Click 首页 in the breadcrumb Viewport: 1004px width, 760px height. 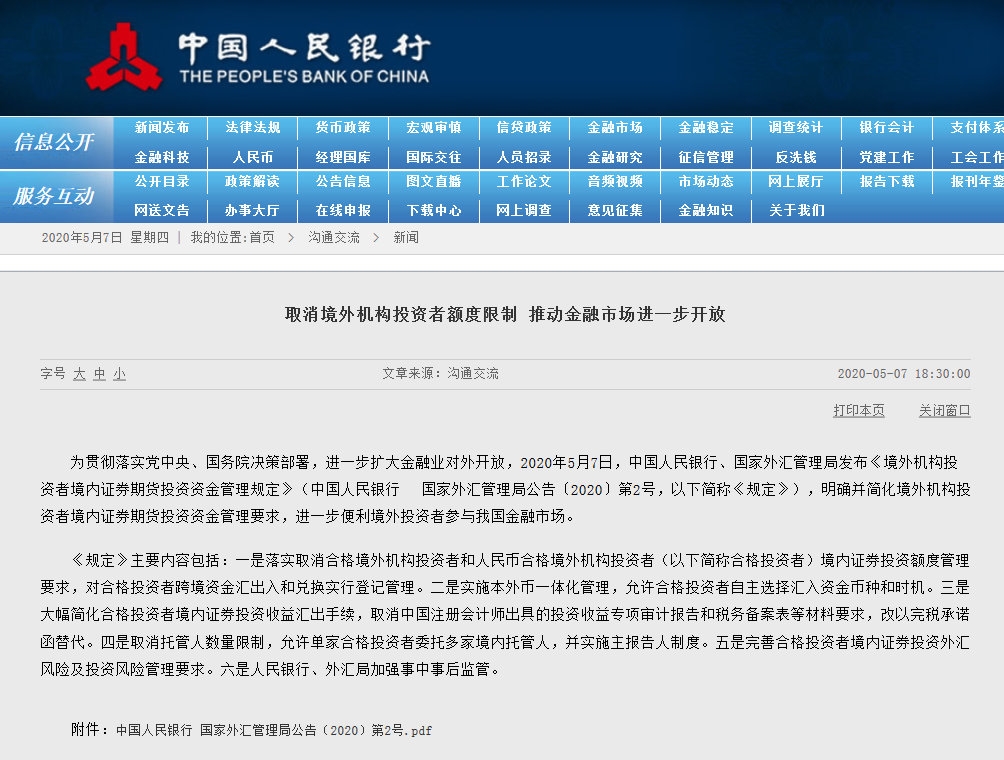click(262, 238)
